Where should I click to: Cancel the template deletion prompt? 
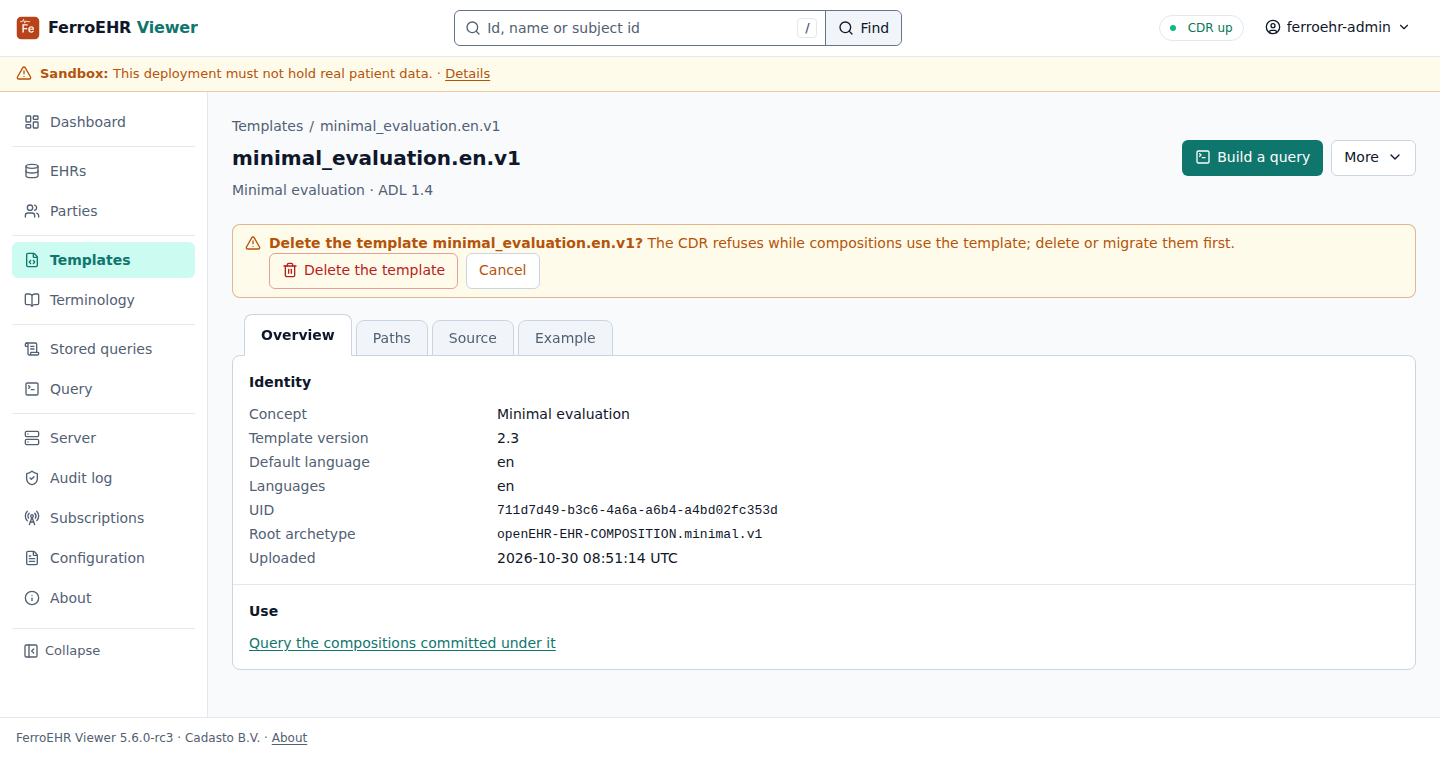coord(503,271)
